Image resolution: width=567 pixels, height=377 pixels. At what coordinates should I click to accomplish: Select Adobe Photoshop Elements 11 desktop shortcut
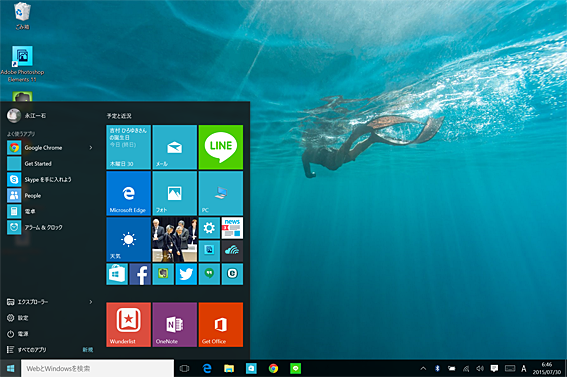pyautogui.click(x=22, y=64)
